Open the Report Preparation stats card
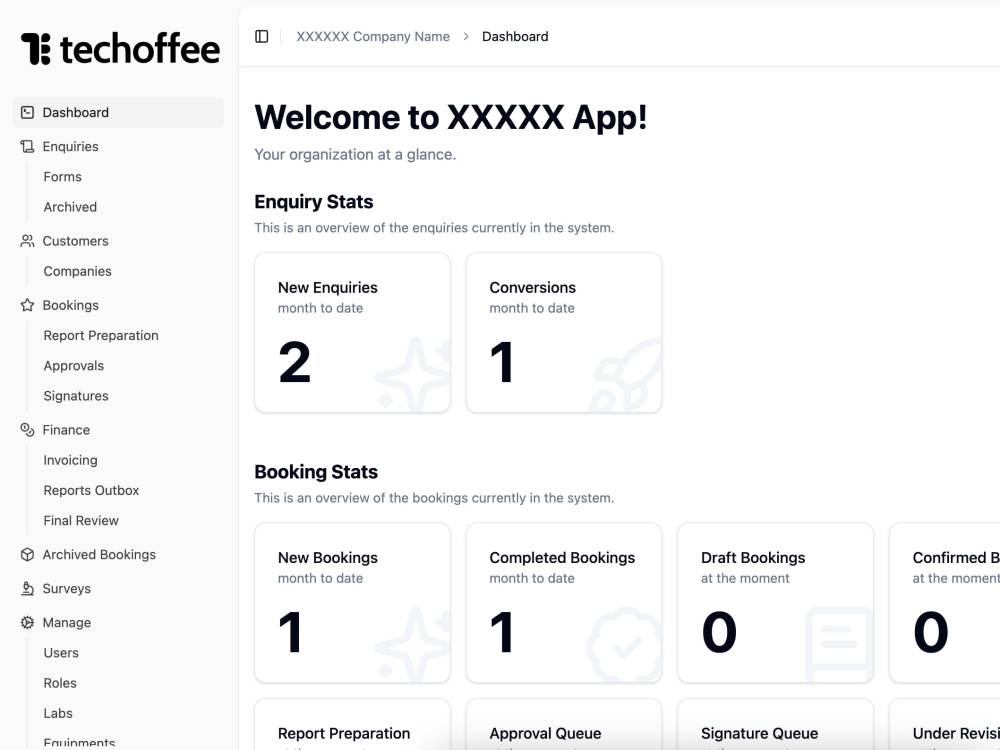1000x750 pixels. coord(353,724)
